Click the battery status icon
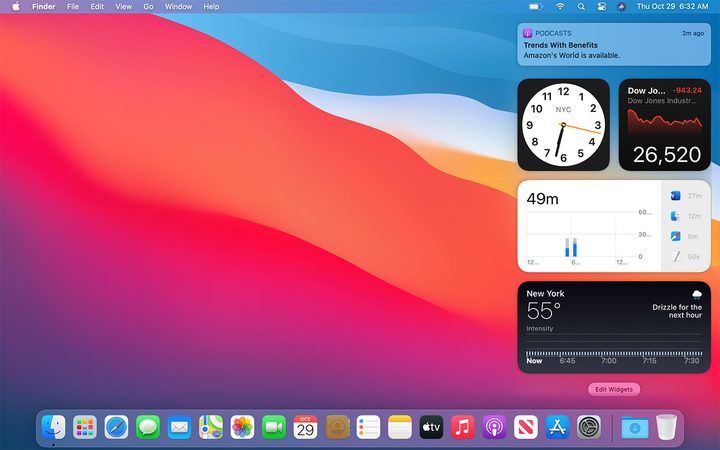Viewport: 720px width, 450px height. point(535,6)
